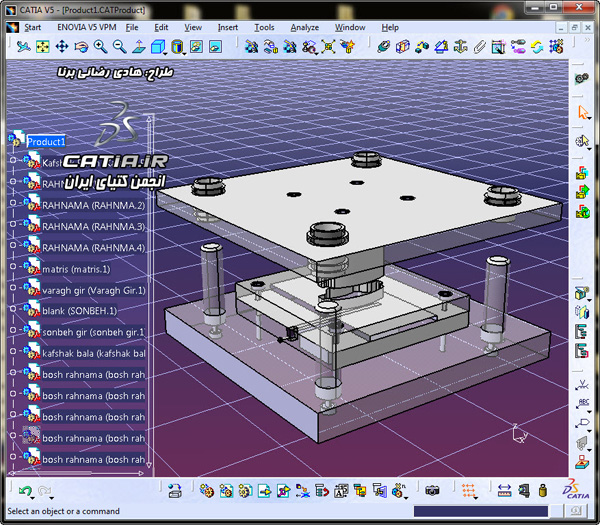Click the status bar command input field
The width and height of the screenshot is (600, 525).
coord(481,511)
